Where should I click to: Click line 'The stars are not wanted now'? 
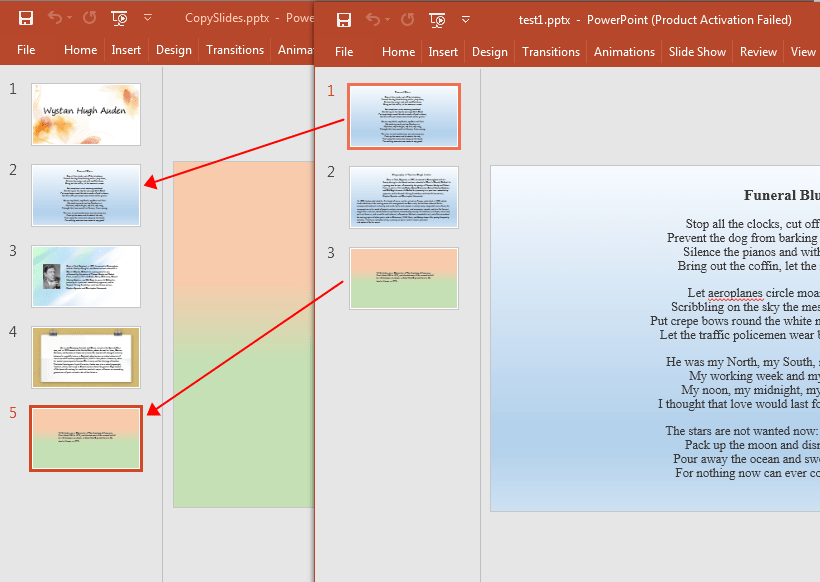pos(742,431)
